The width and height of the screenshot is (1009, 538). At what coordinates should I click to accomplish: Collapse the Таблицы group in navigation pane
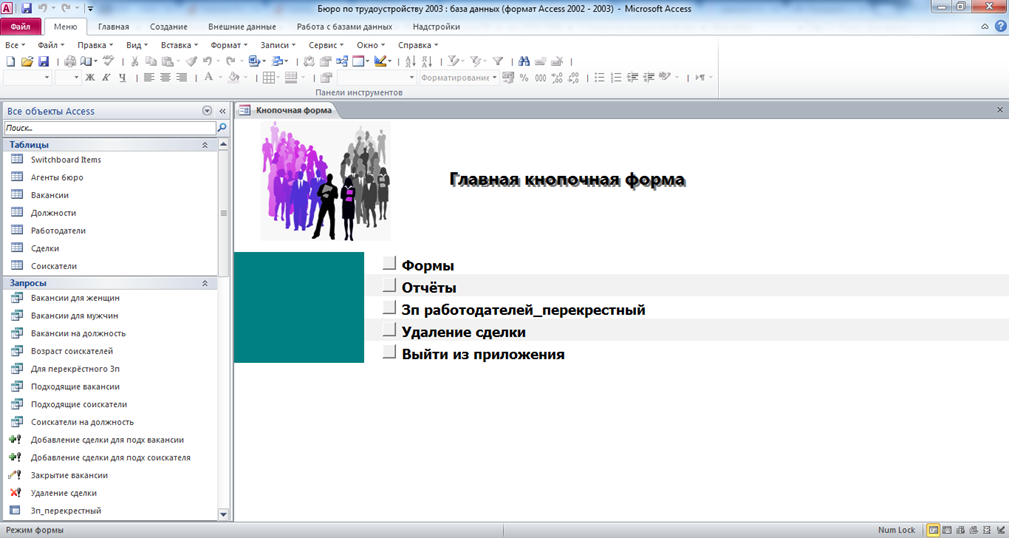point(205,145)
